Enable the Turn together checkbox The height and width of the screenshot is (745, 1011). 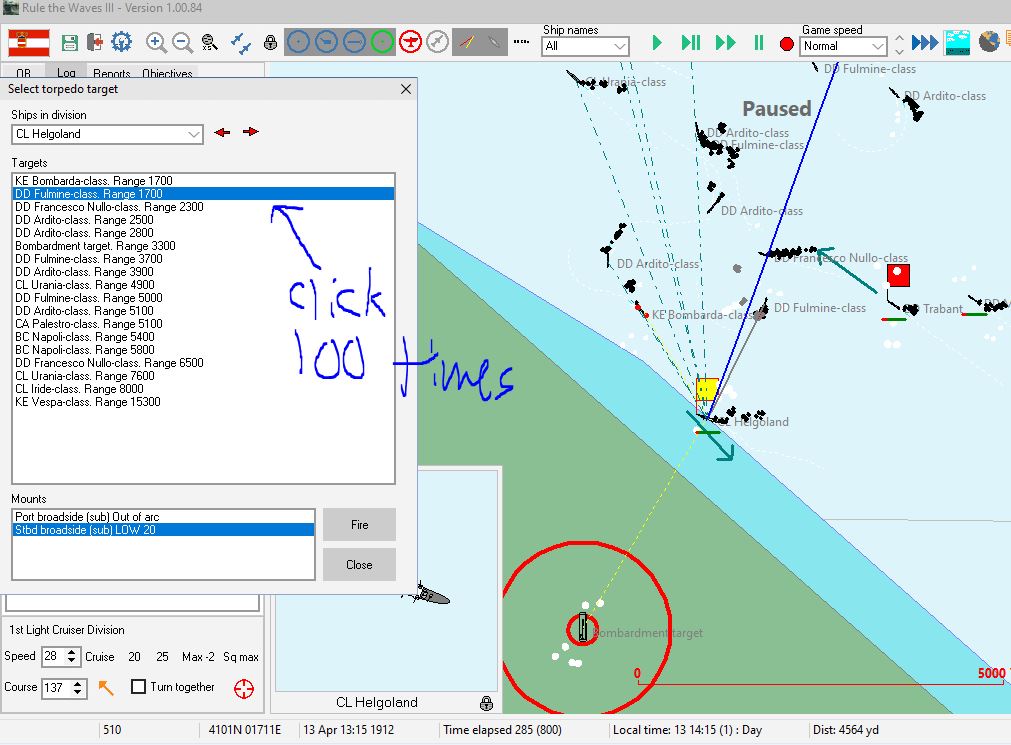pos(138,687)
